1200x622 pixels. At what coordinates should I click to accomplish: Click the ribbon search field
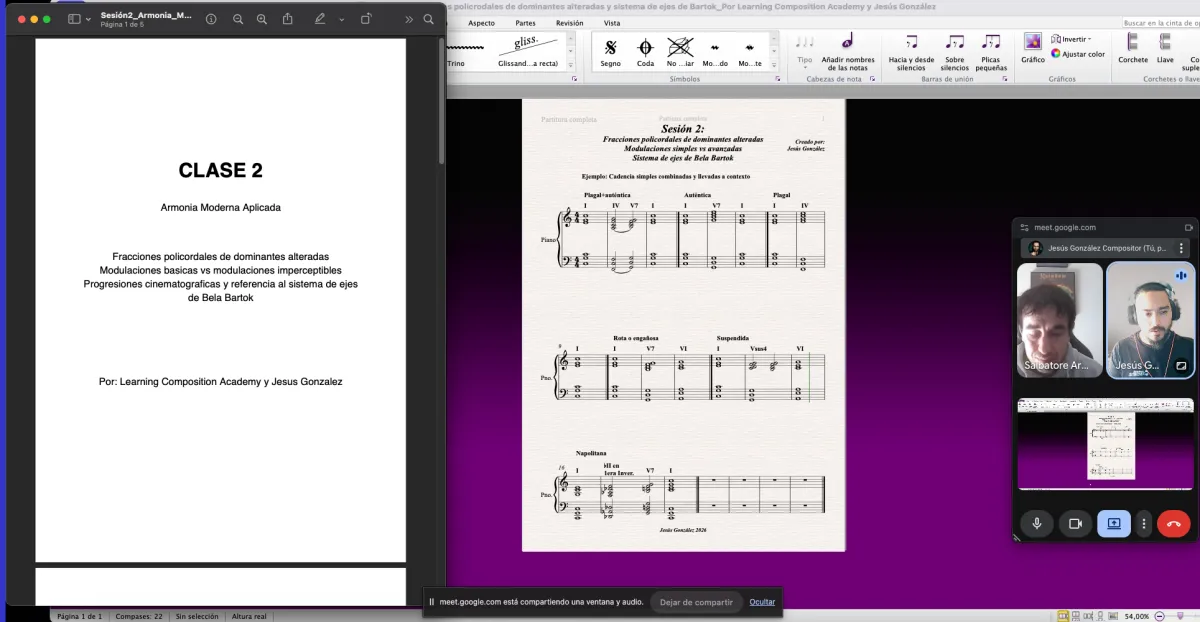click(x=1160, y=22)
